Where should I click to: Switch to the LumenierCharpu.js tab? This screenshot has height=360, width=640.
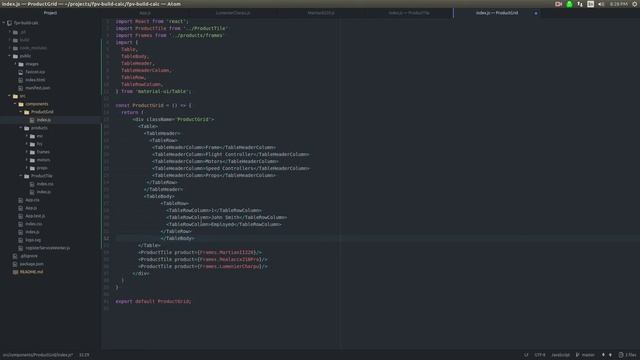coord(233,13)
